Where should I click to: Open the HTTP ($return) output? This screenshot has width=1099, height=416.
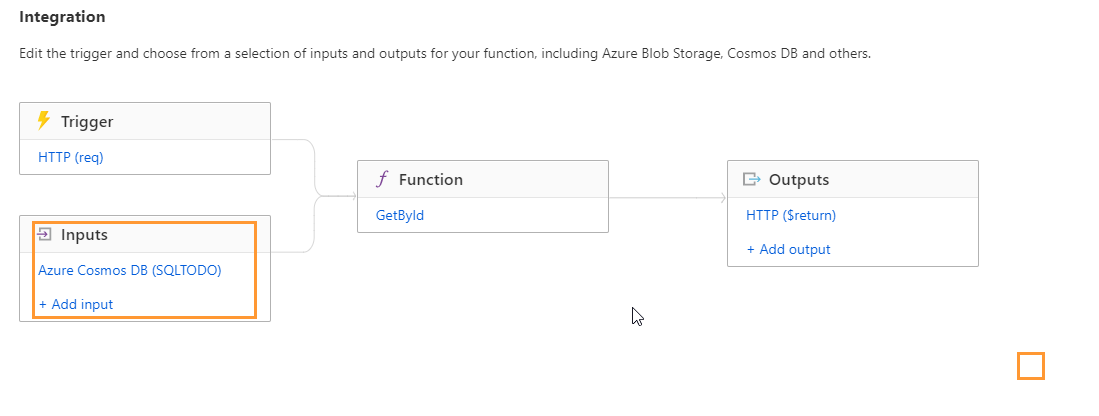791,215
